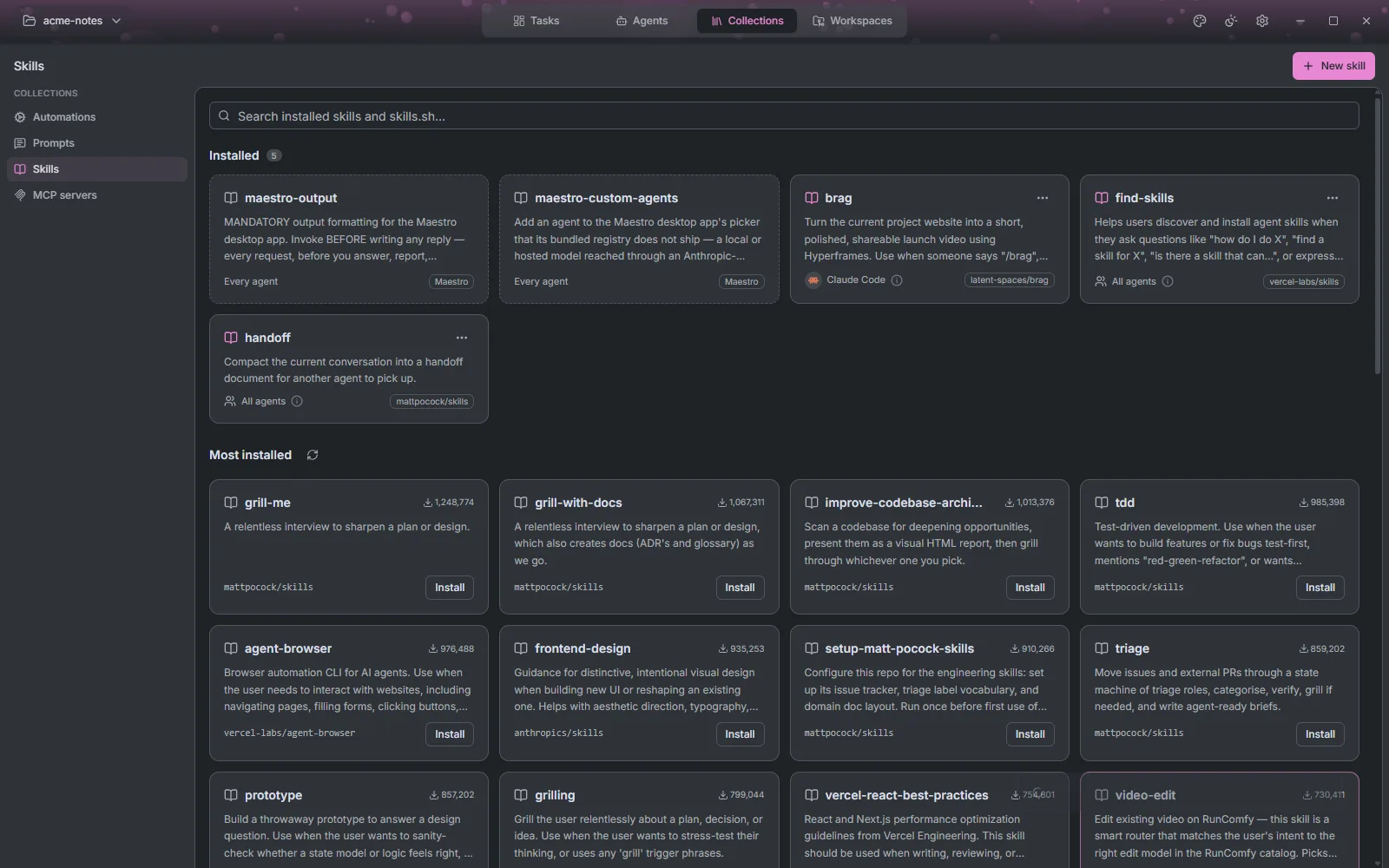The height and width of the screenshot is (868, 1389).
Task: Click the settings gear icon
Action: (x=1262, y=21)
